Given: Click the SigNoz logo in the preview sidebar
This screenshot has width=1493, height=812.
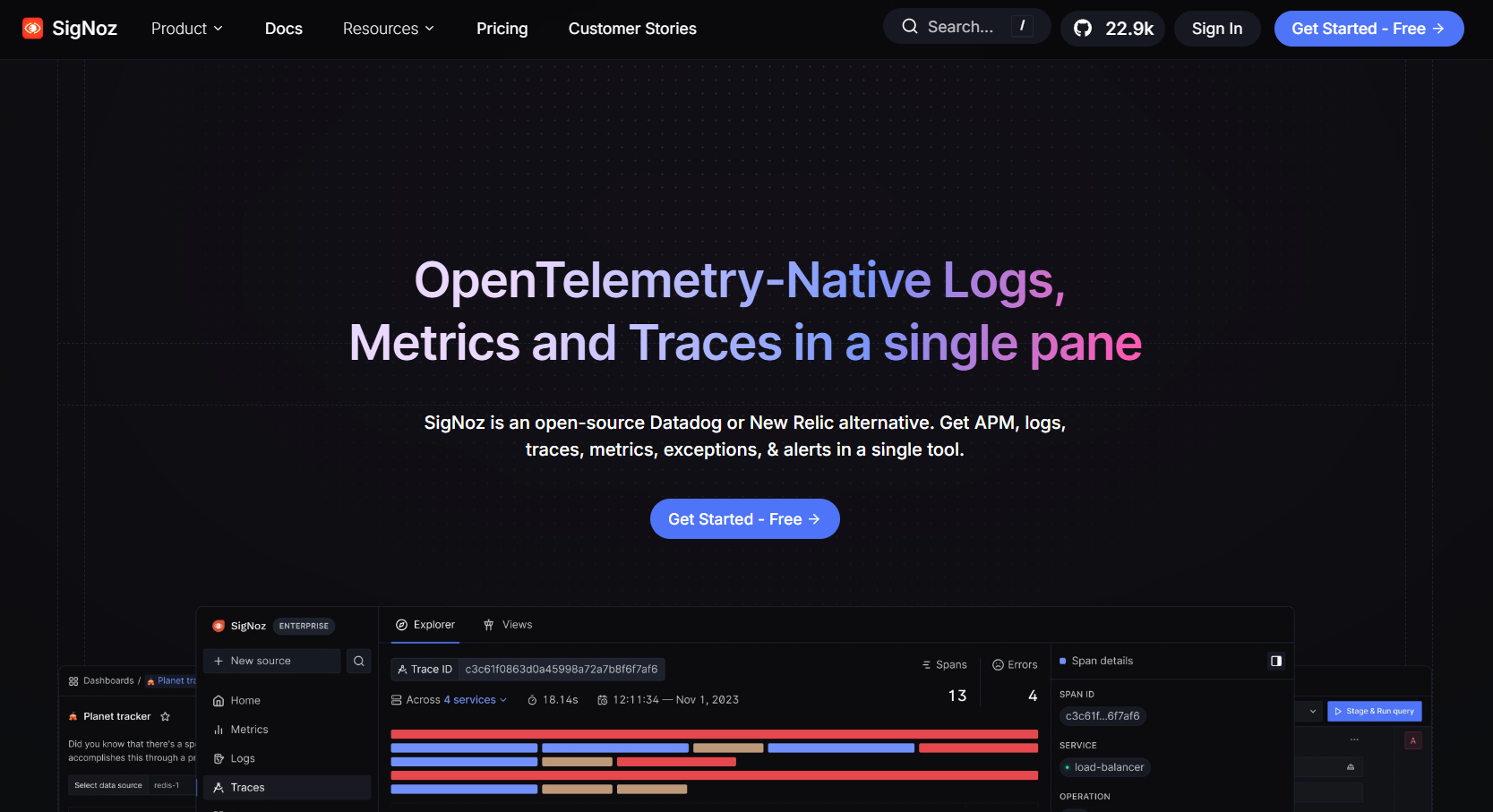Looking at the screenshot, I should [x=219, y=626].
